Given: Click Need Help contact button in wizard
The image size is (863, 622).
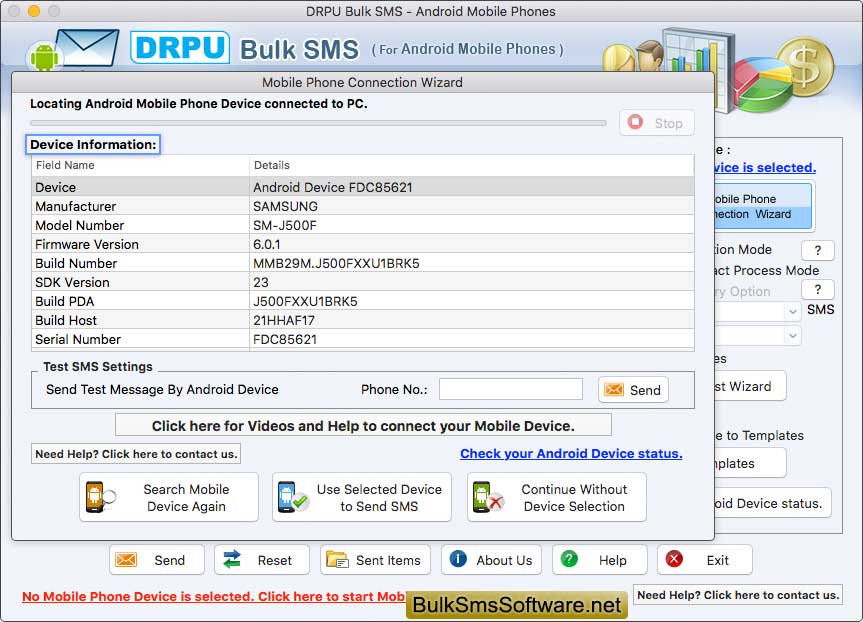Looking at the screenshot, I should (x=136, y=454).
